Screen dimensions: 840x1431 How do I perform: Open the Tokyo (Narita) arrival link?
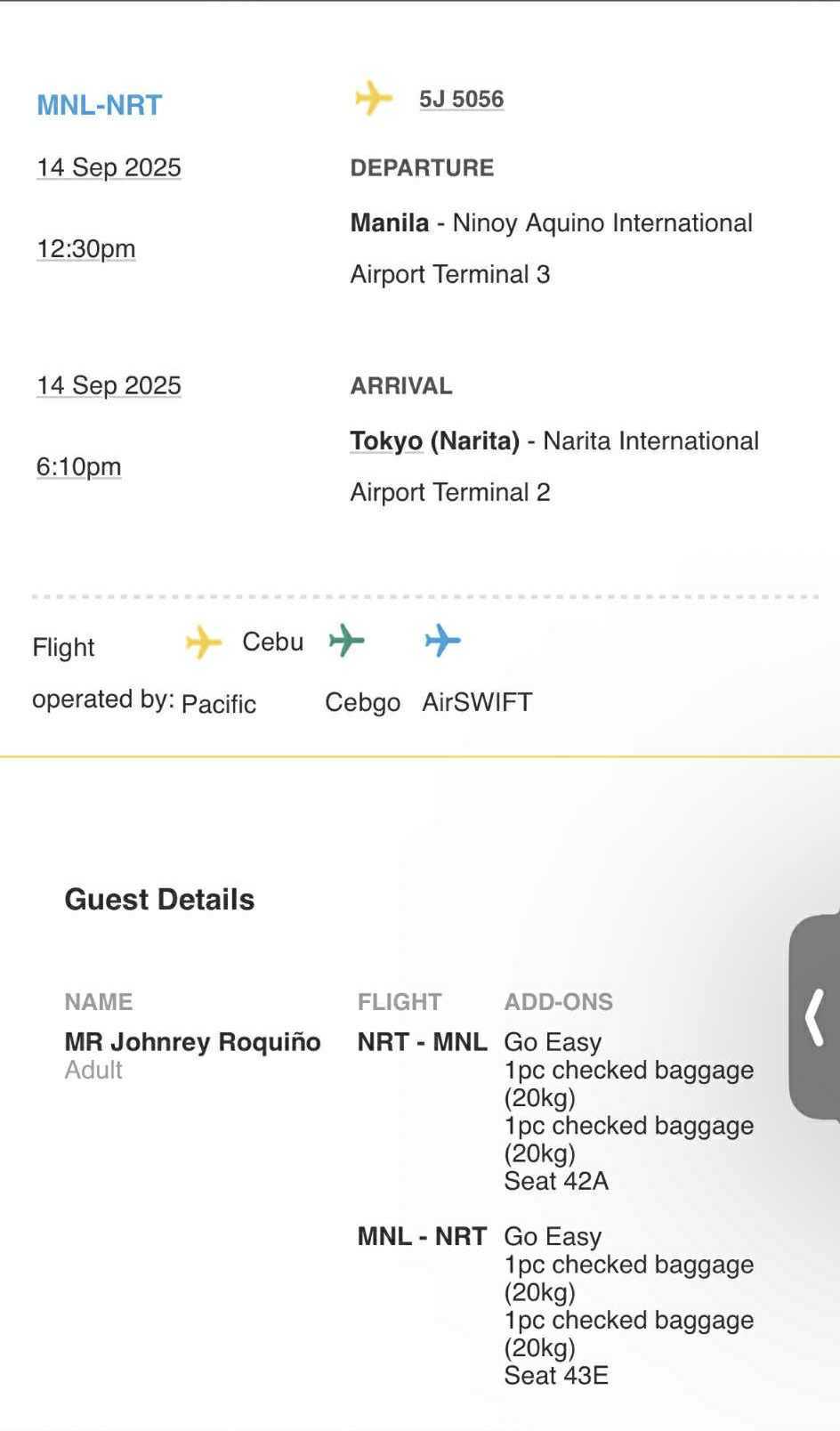pyautogui.click(x=434, y=441)
